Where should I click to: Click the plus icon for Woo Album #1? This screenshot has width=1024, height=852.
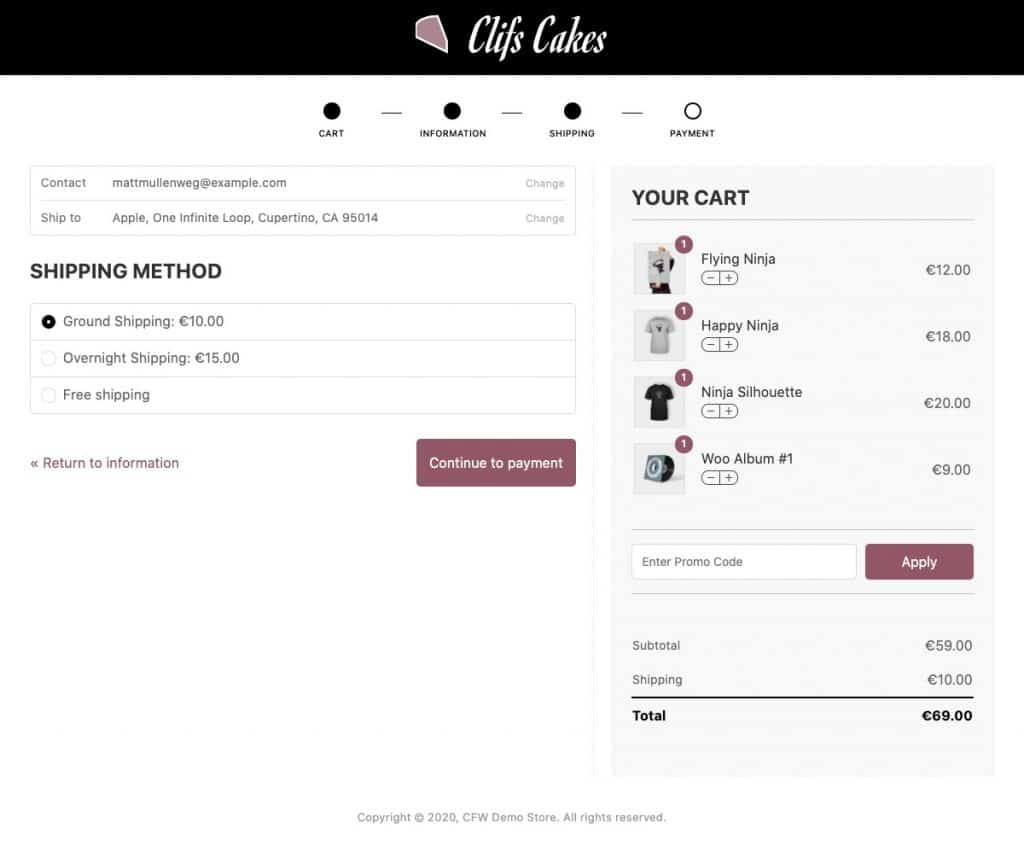(728, 478)
